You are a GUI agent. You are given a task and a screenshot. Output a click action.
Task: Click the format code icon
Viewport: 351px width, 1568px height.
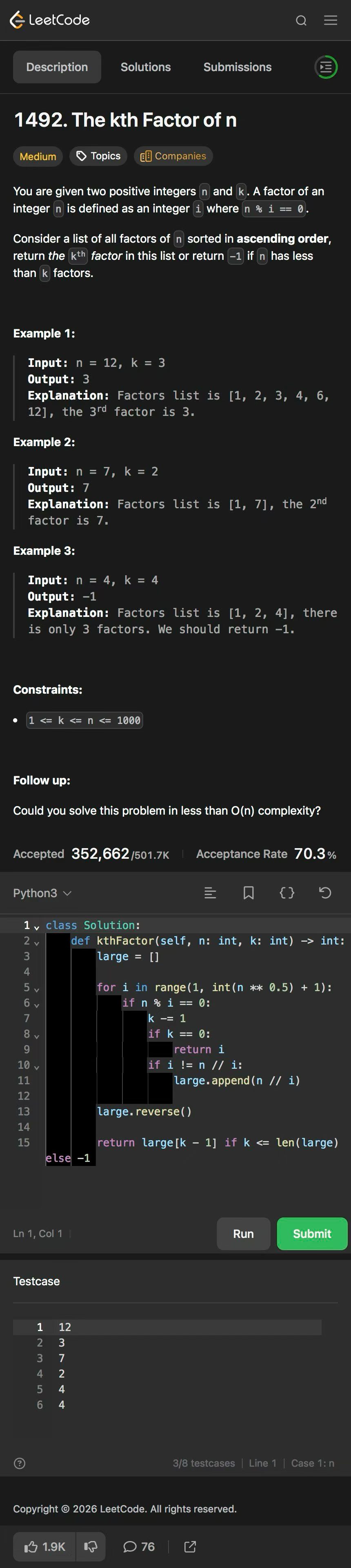[x=210, y=893]
